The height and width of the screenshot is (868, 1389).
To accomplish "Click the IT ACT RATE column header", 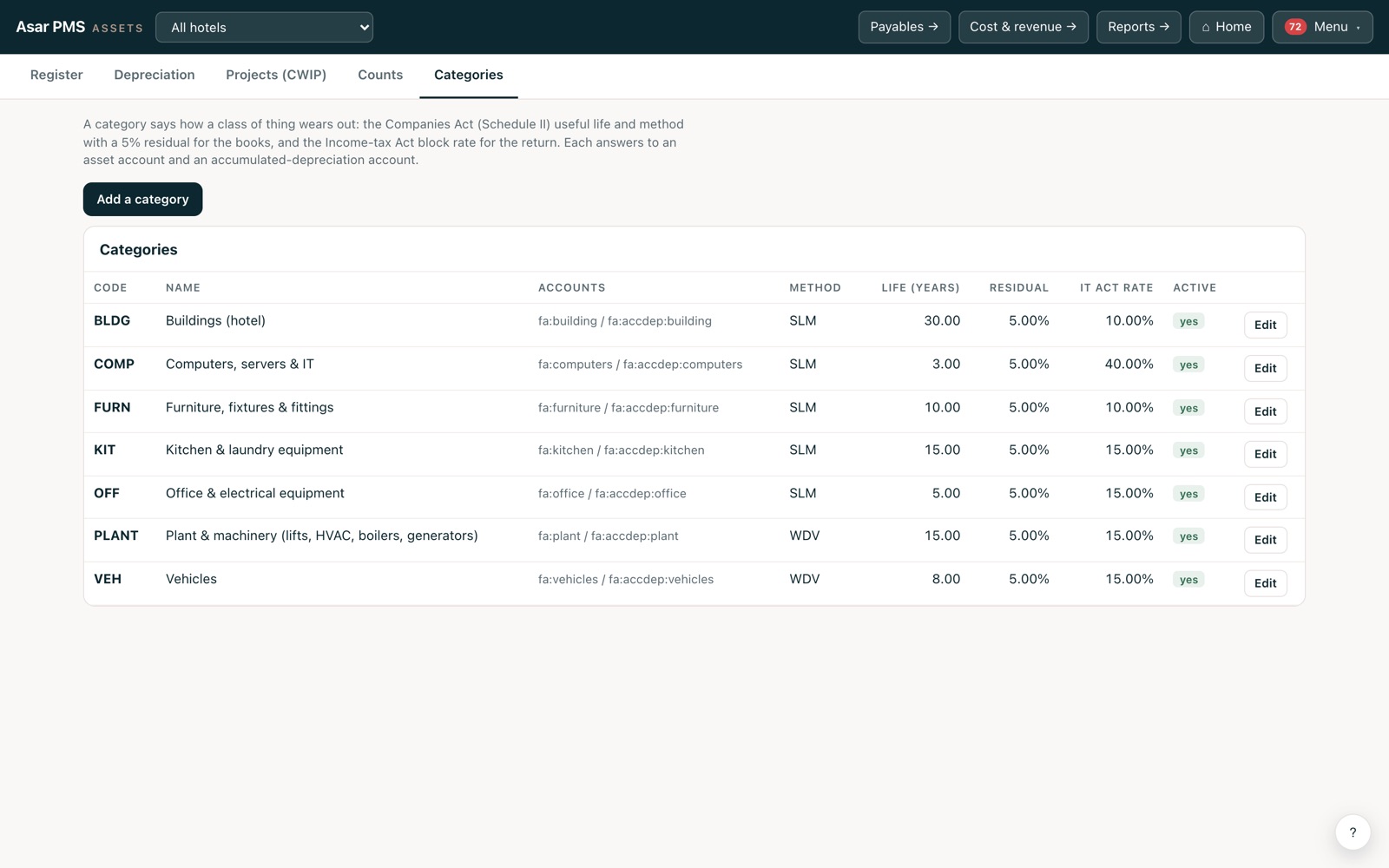I will (x=1116, y=288).
